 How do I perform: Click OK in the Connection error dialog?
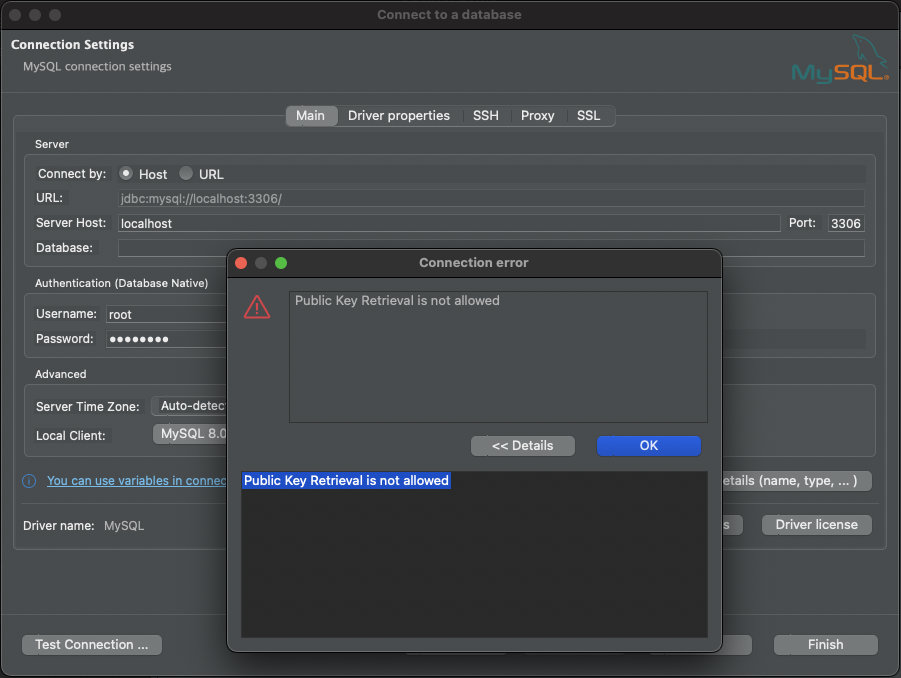point(649,446)
